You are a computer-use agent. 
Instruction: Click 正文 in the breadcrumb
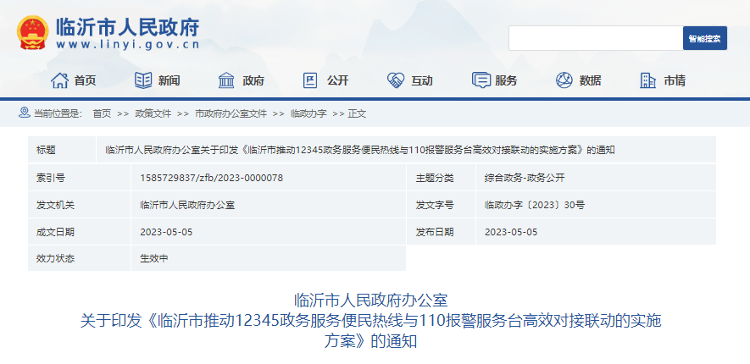coord(357,114)
